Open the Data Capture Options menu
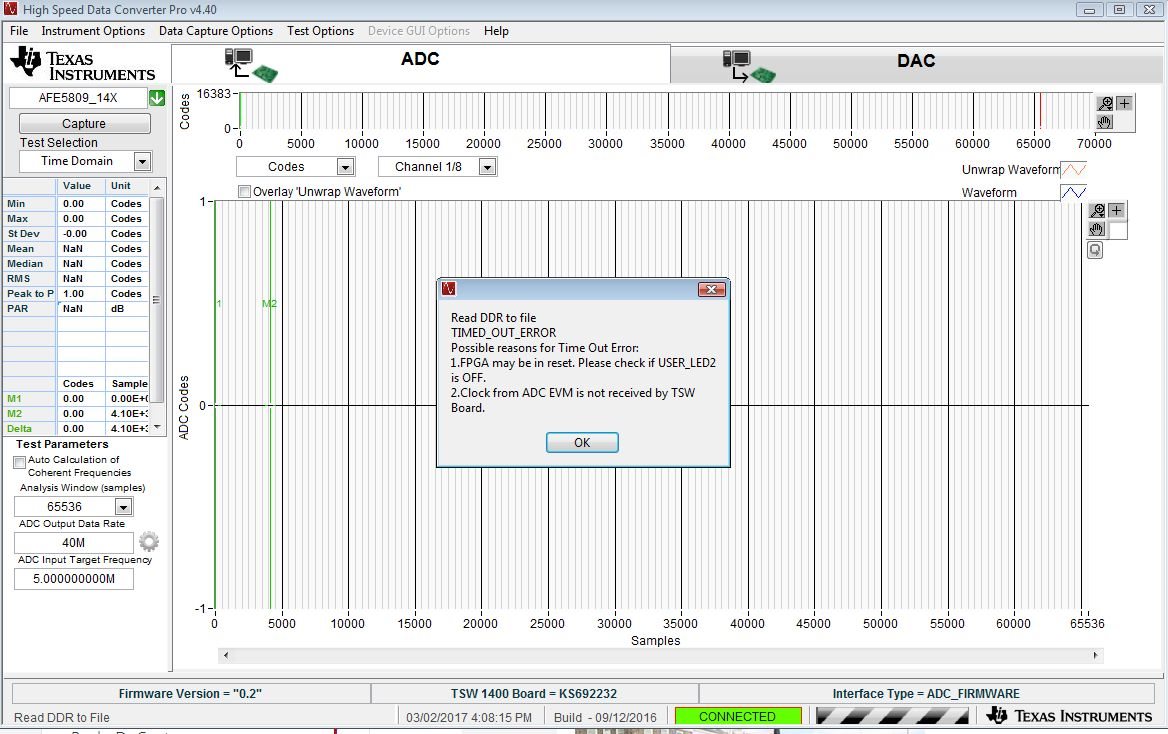Image resolution: width=1168 pixels, height=734 pixels. (x=216, y=31)
